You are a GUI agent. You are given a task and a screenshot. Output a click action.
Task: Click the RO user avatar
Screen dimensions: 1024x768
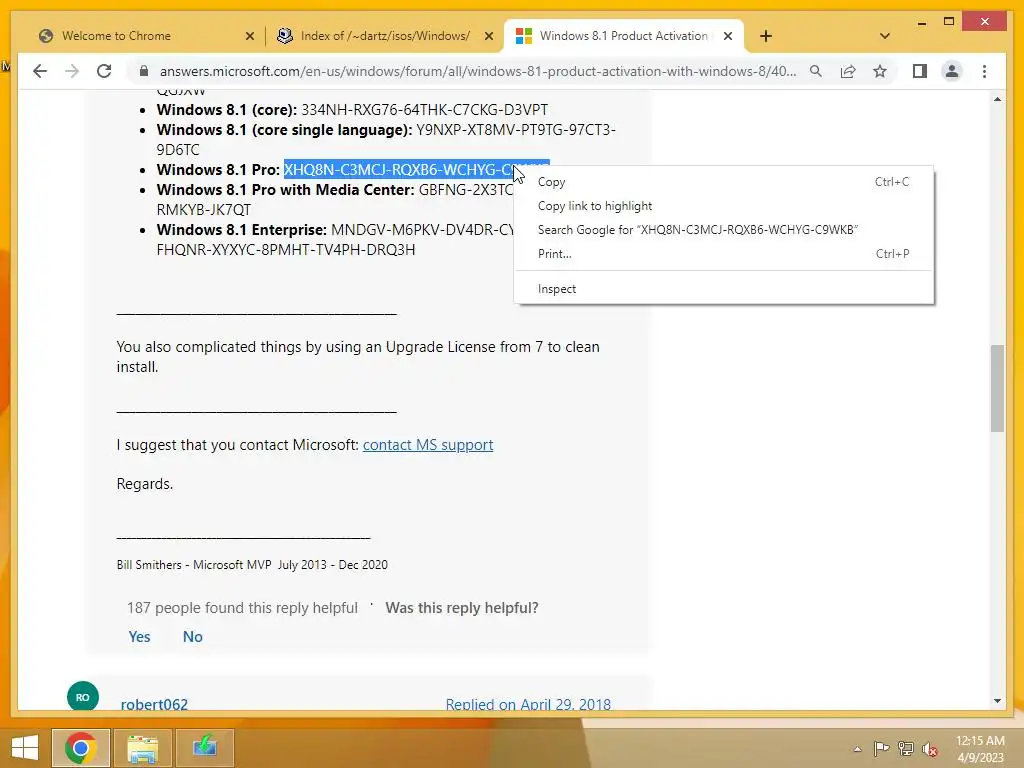pos(83,697)
